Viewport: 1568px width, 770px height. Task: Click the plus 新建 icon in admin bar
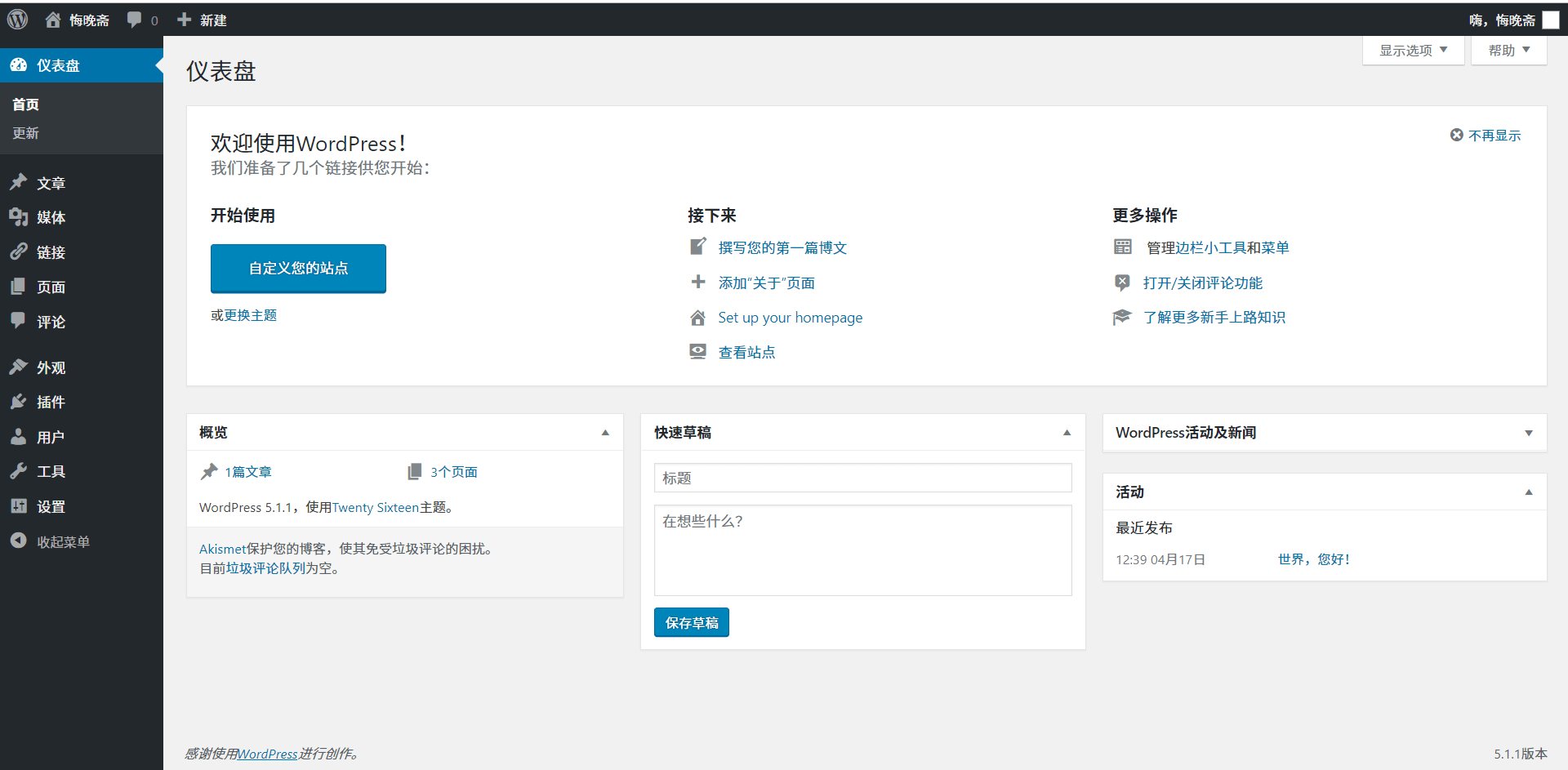[185, 20]
